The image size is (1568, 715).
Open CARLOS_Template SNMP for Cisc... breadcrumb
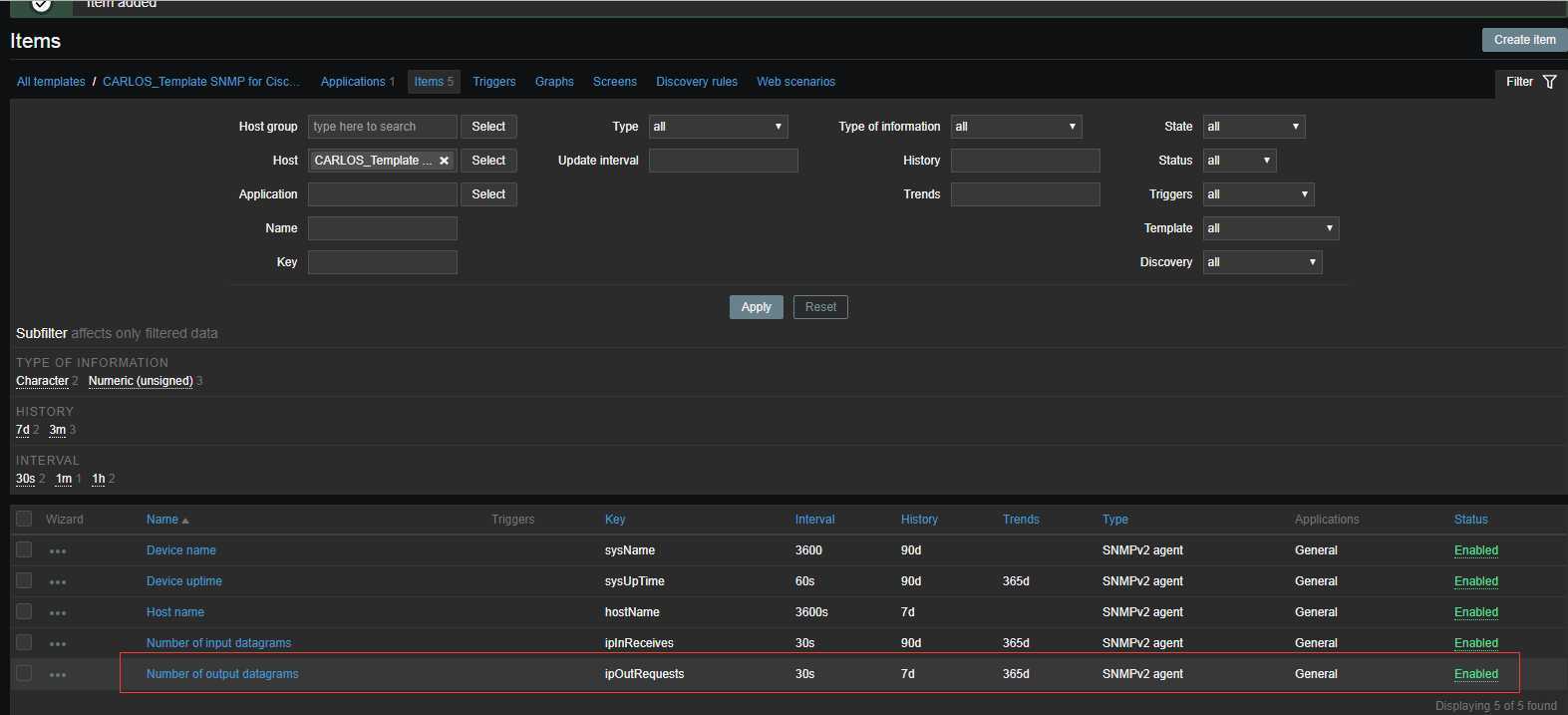201,82
